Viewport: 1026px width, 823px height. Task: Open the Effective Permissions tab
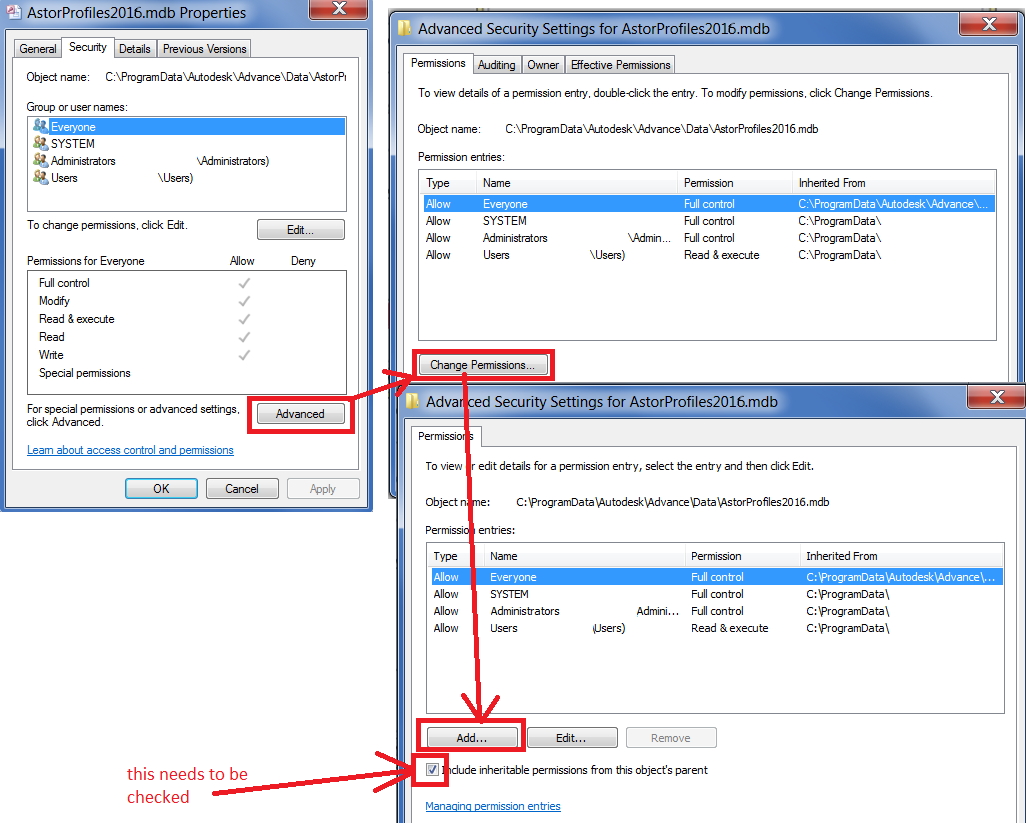coord(620,65)
